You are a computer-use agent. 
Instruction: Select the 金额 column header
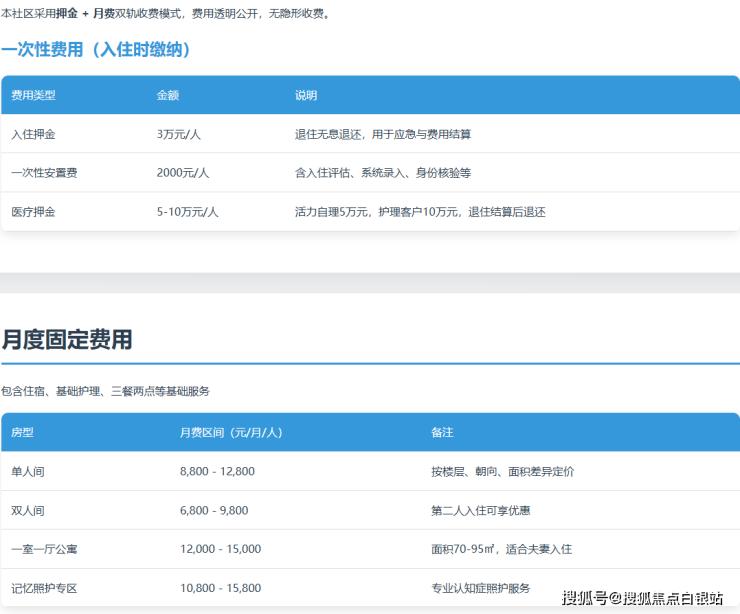[168, 95]
